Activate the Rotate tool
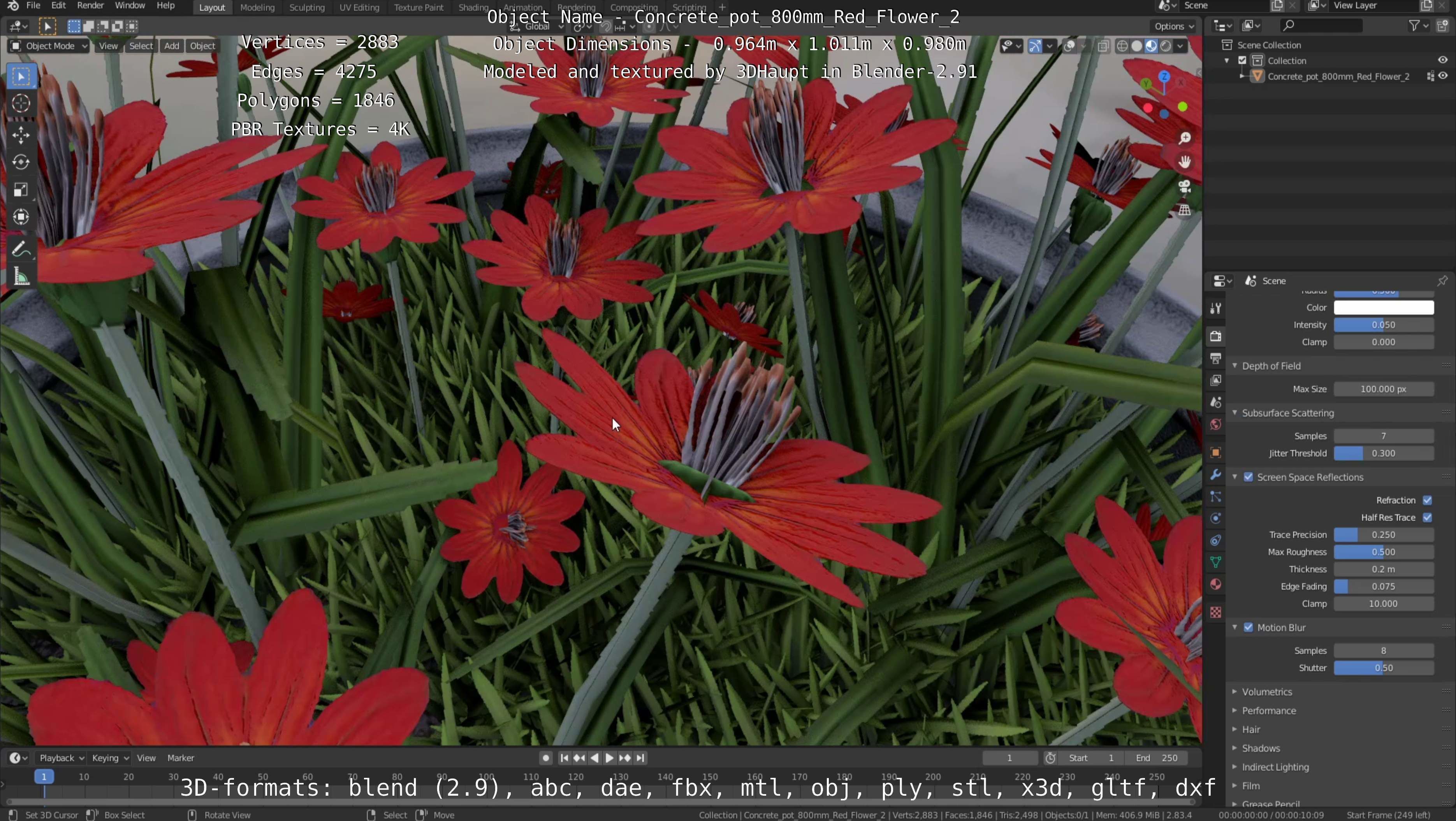Viewport: 1456px width, 821px height. coord(21,162)
